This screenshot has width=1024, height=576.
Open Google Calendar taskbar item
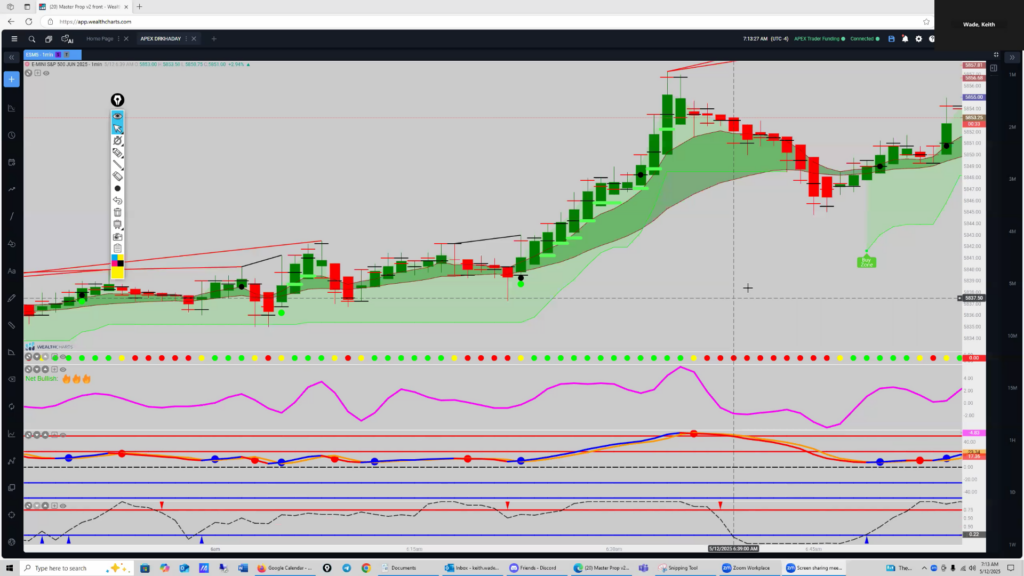[285, 568]
